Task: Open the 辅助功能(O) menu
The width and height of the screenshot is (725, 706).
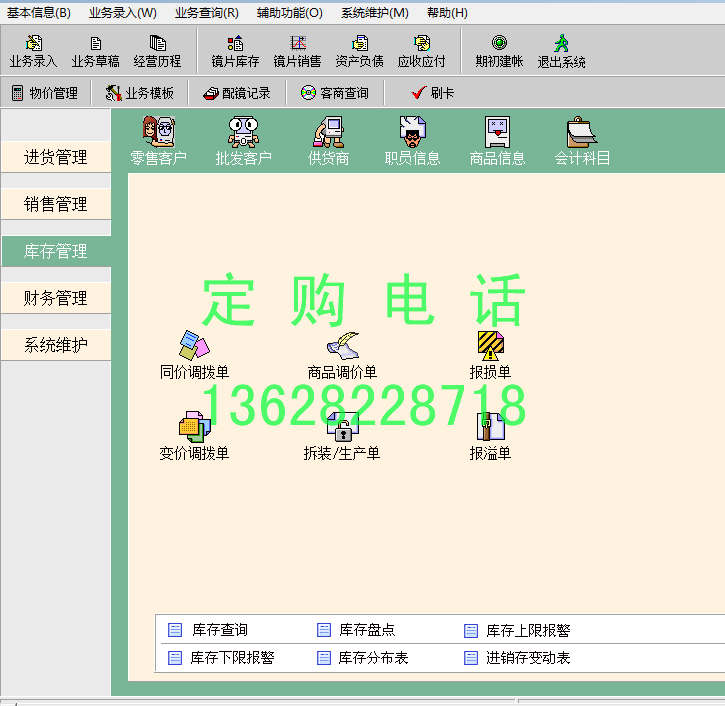Action: 289,12
